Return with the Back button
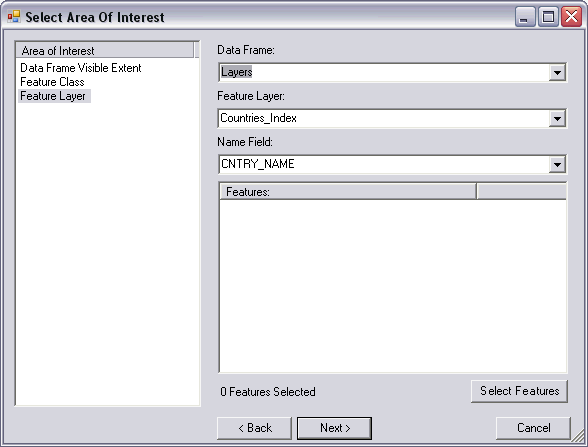The width and height of the screenshot is (588, 447). 254,428
